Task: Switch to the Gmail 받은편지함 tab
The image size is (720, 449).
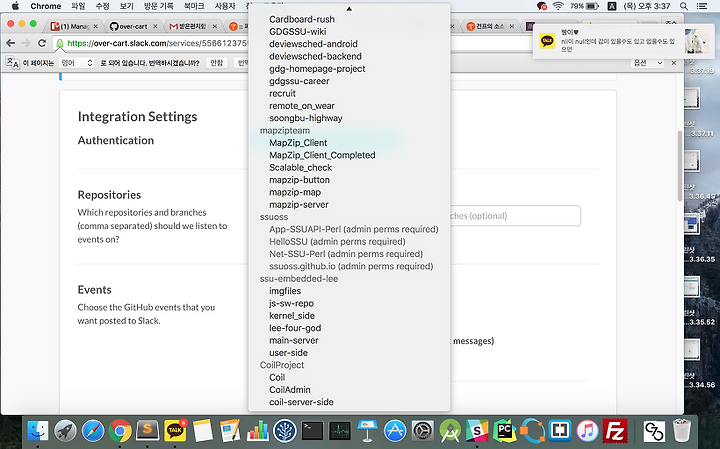Action: tap(193, 26)
